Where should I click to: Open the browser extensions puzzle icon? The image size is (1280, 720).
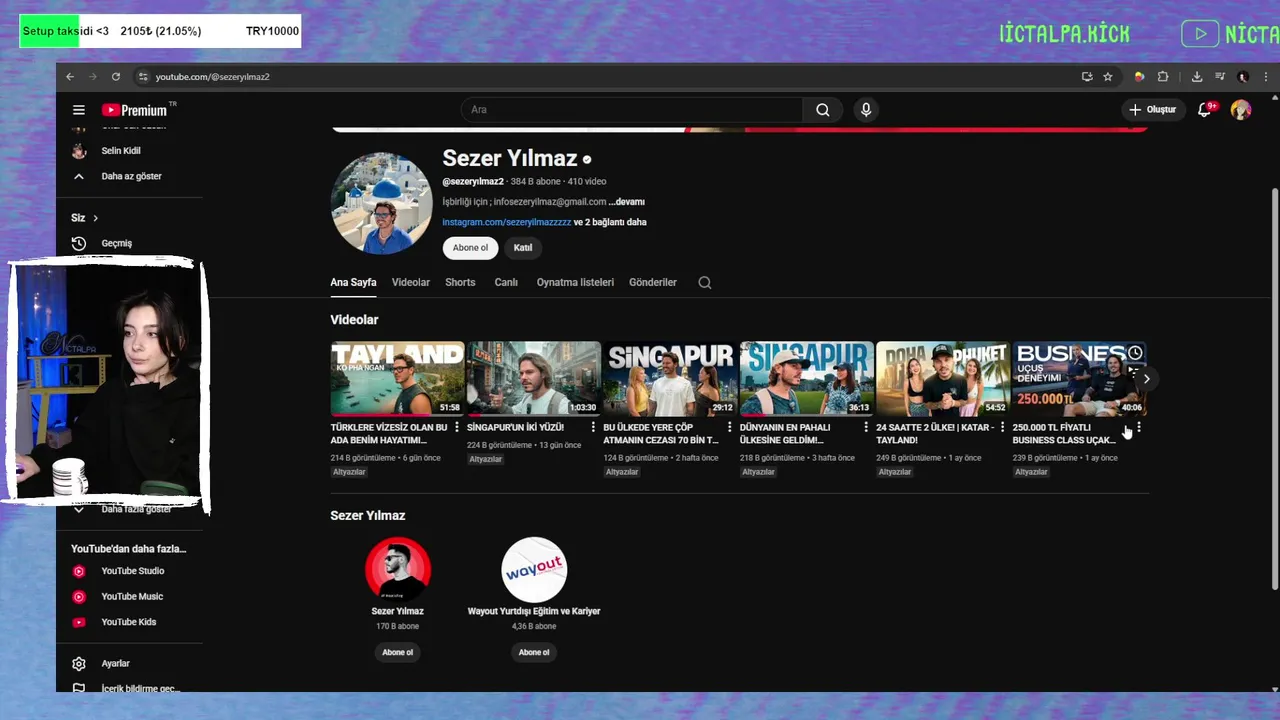1163,77
